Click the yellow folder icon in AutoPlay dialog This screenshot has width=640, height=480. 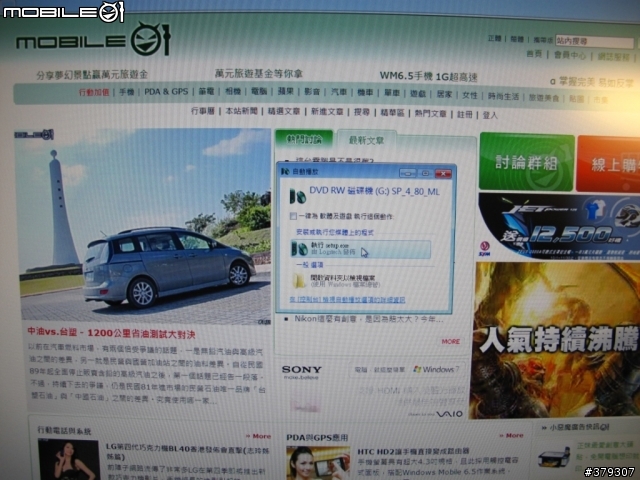(300, 281)
